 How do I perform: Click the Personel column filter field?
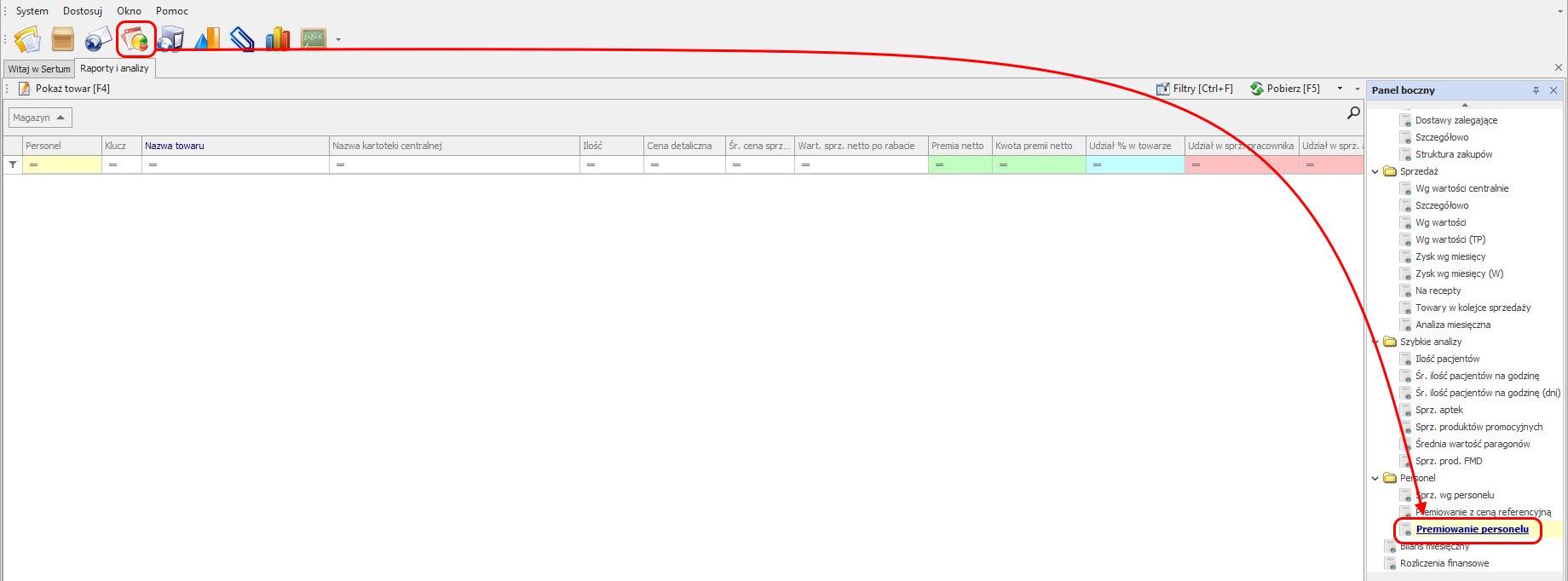coord(62,164)
